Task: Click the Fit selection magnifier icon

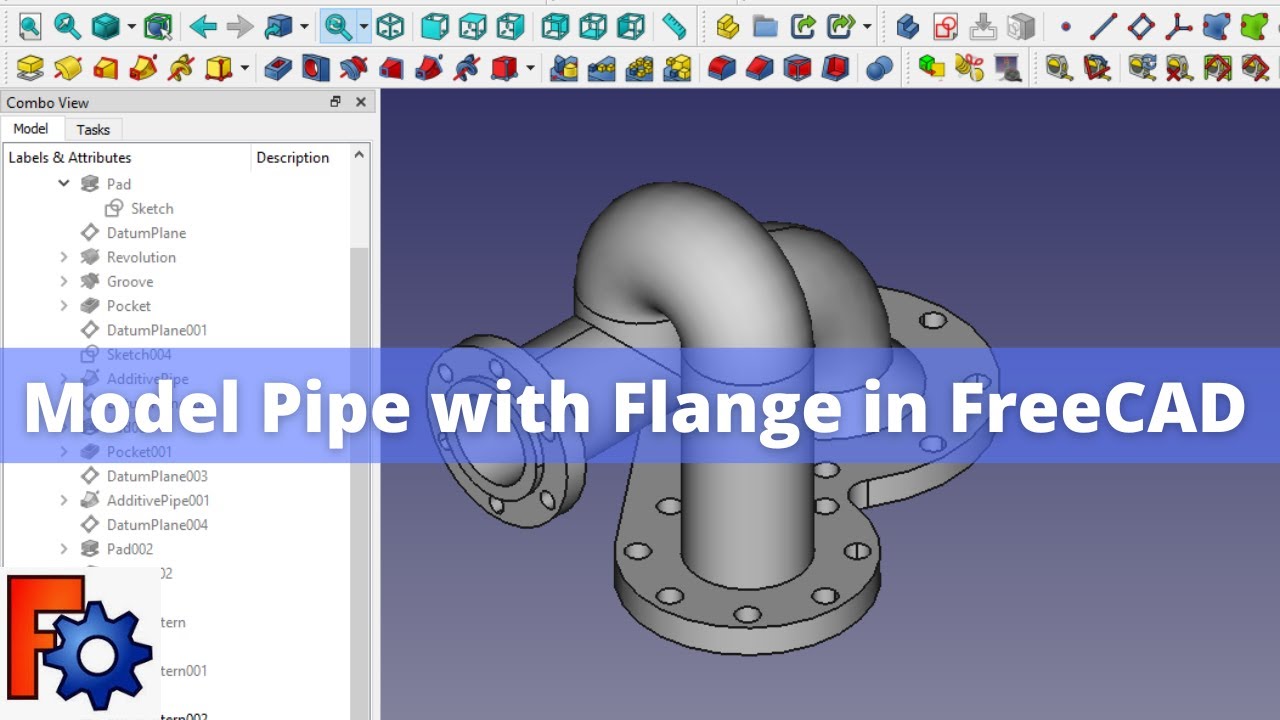Action: tap(68, 26)
